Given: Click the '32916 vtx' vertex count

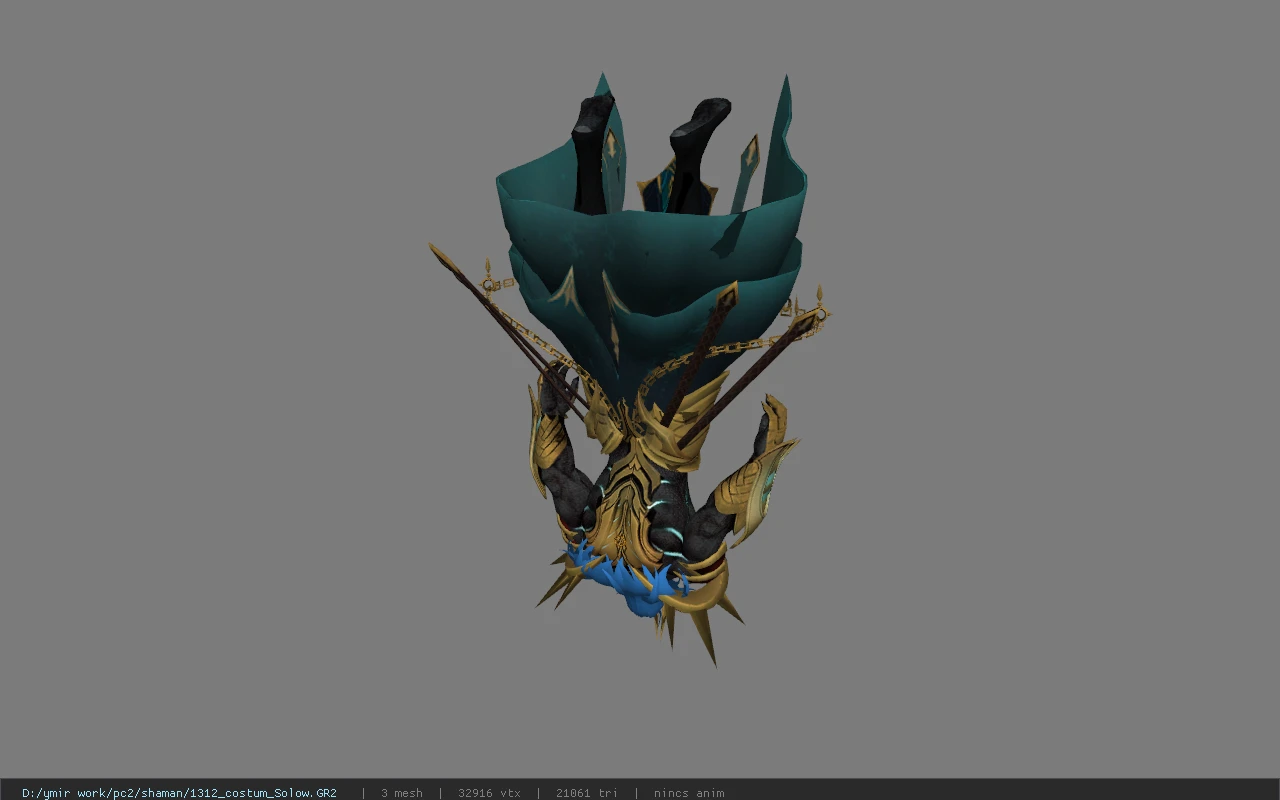Looking at the screenshot, I should pyautogui.click(x=489, y=793).
